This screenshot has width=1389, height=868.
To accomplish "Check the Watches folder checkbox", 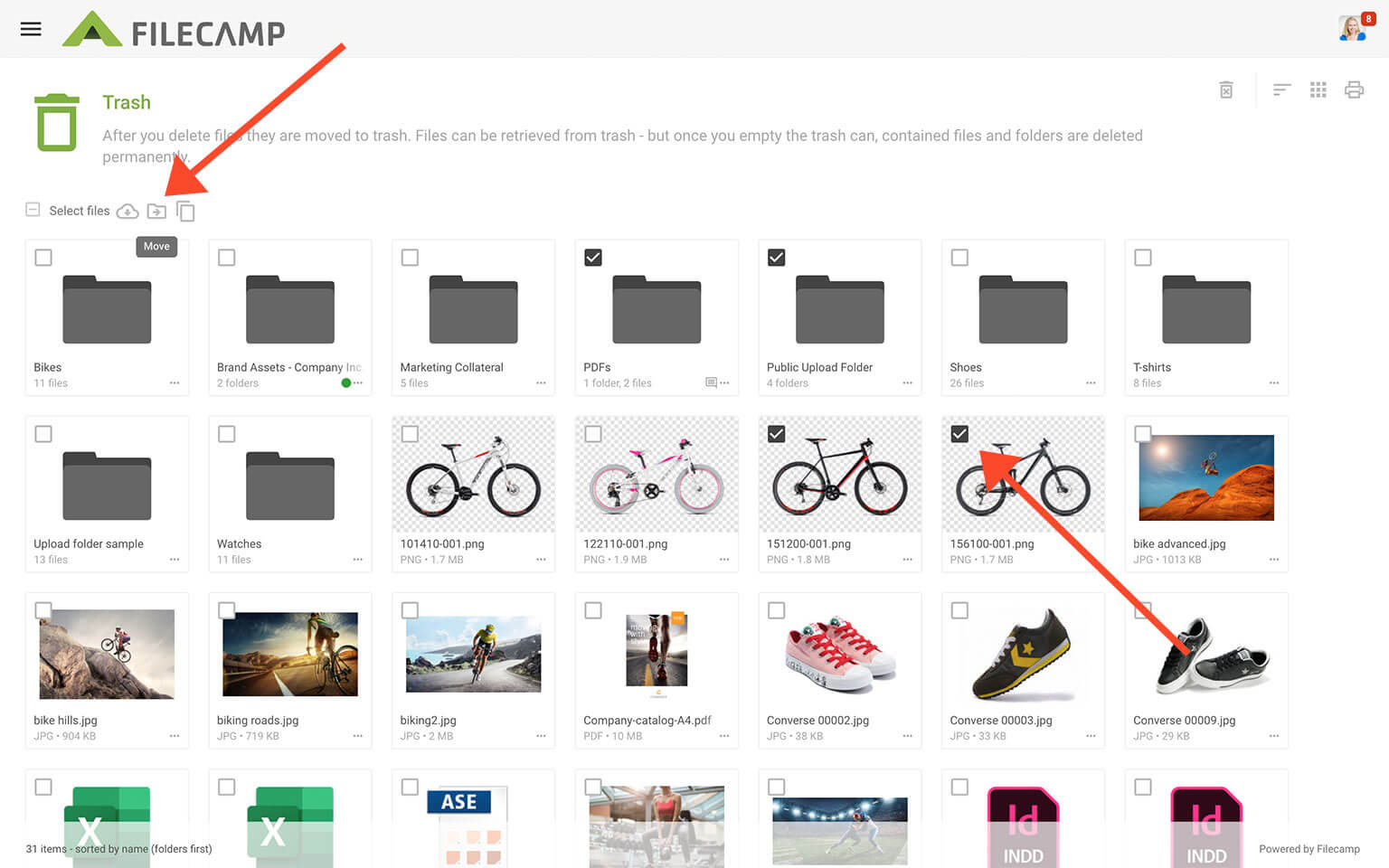I will pos(227,434).
